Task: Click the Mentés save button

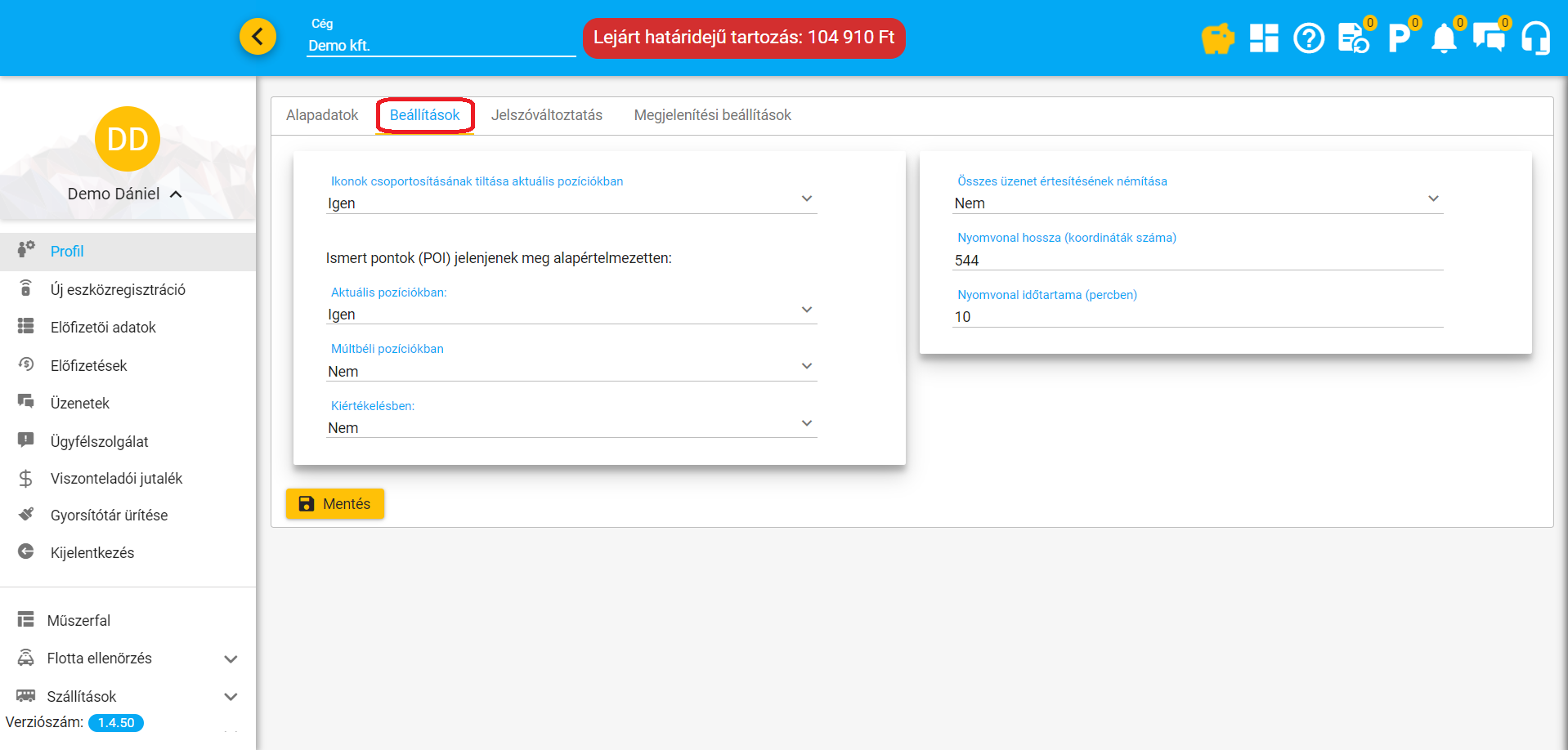Action: tap(335, 504)
